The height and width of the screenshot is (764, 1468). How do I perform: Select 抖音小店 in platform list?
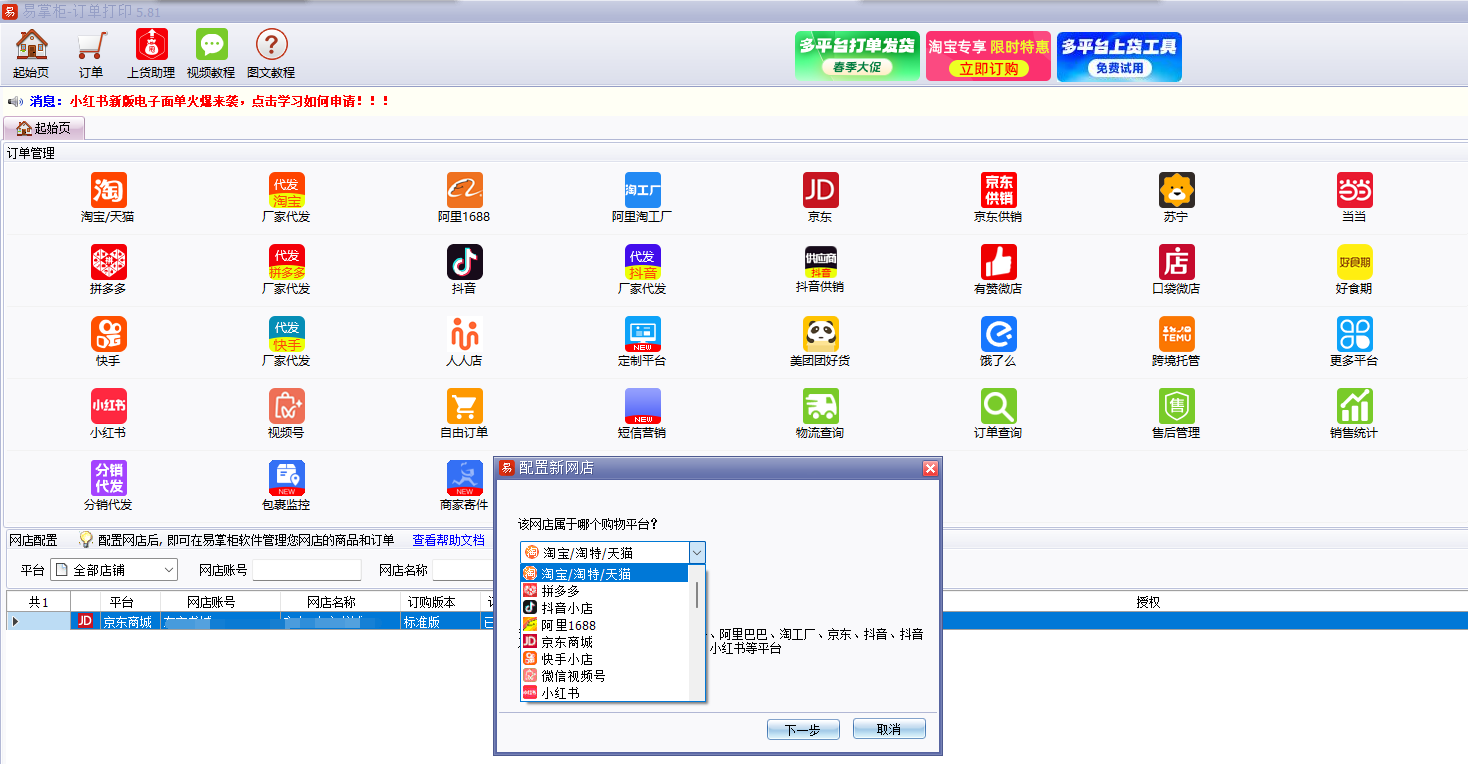click(604, 608)
